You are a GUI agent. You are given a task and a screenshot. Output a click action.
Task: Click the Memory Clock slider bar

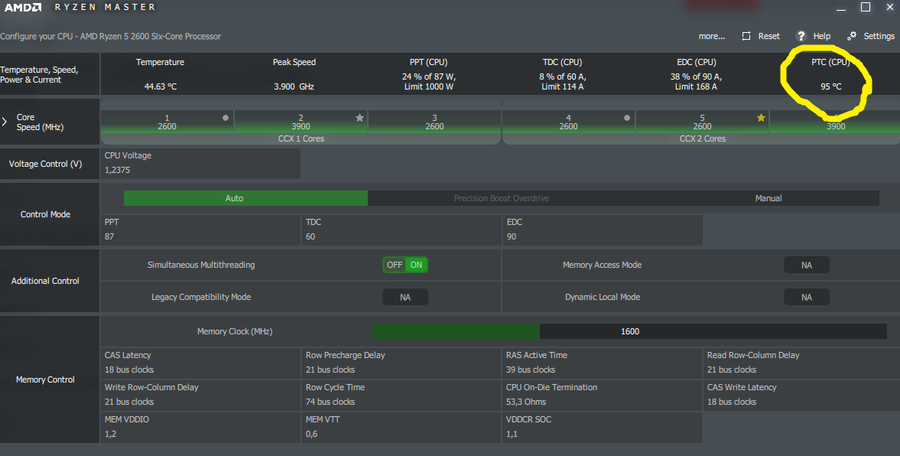629,331
